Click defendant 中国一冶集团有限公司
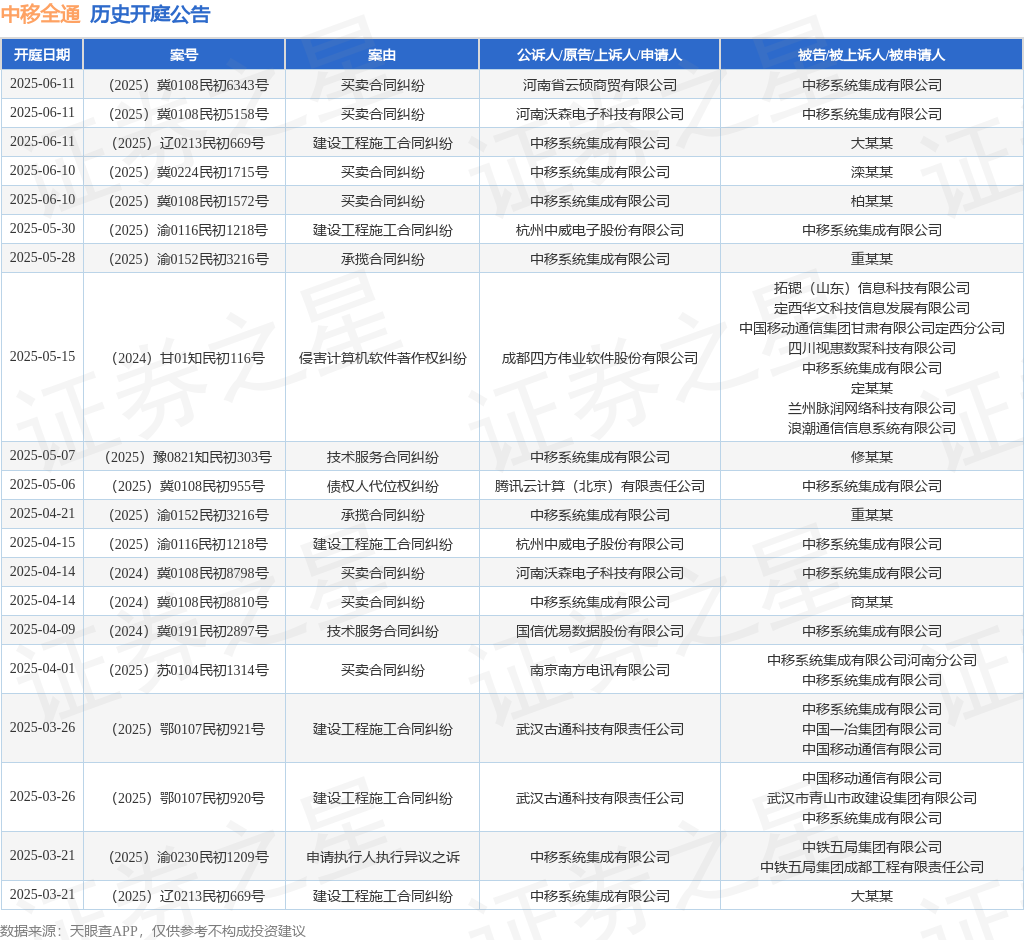 click(871, 729)
